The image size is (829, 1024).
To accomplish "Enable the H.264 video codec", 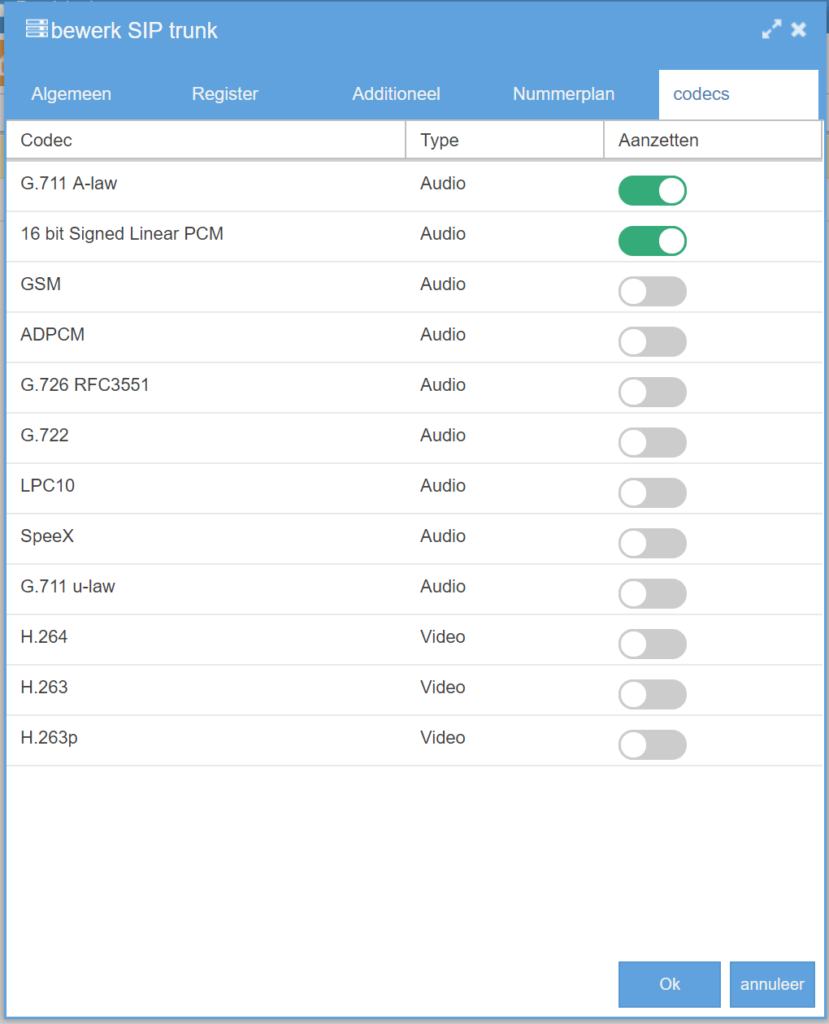I will point(652,644).
